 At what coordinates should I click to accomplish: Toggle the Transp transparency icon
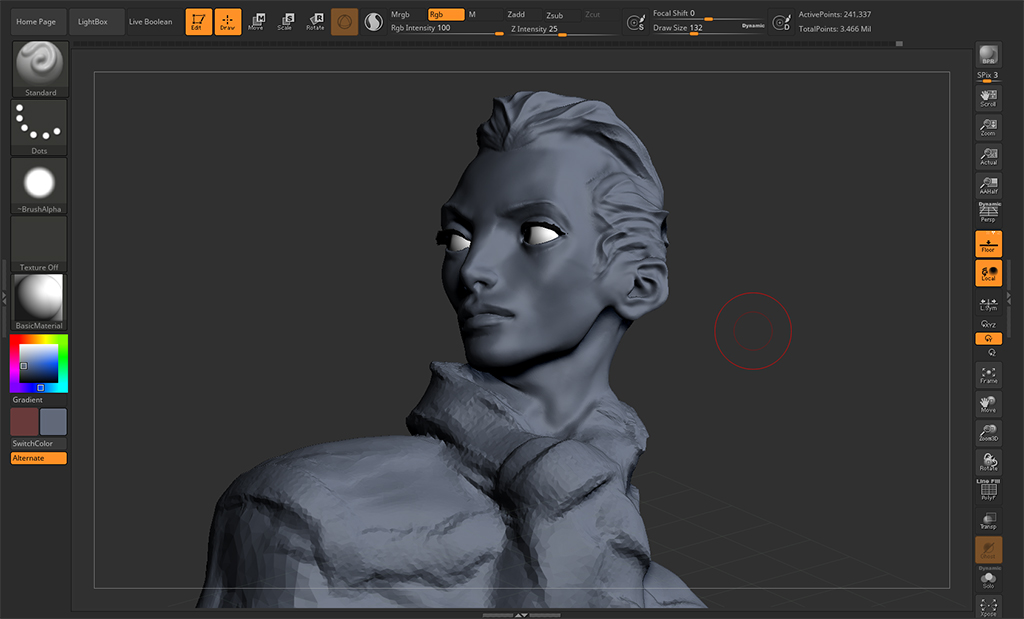click(x=988, y=520)
